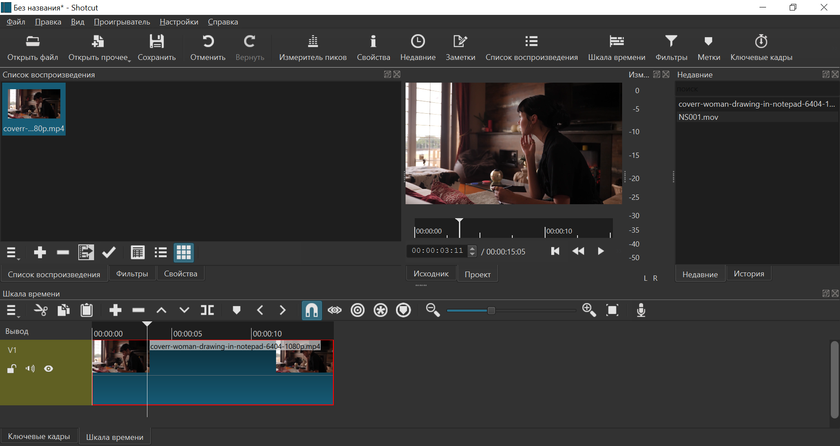Screen dimensions: 840x446
Task: Click timecode spinner arrows
Action: (472, 251)
